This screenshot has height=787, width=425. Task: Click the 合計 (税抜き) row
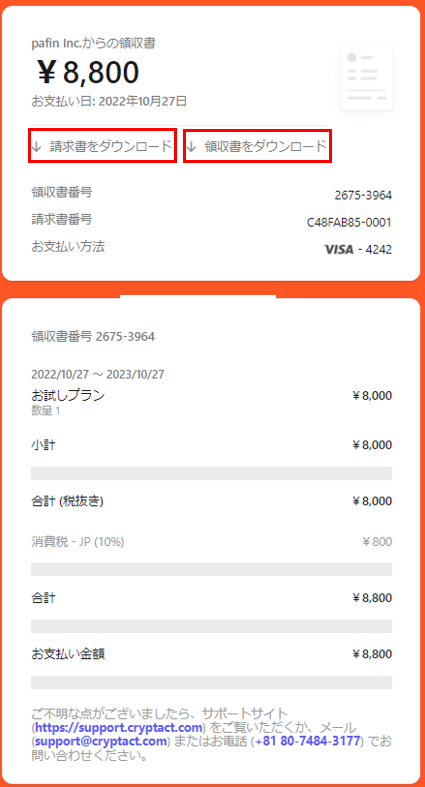(x=211, y=501)
